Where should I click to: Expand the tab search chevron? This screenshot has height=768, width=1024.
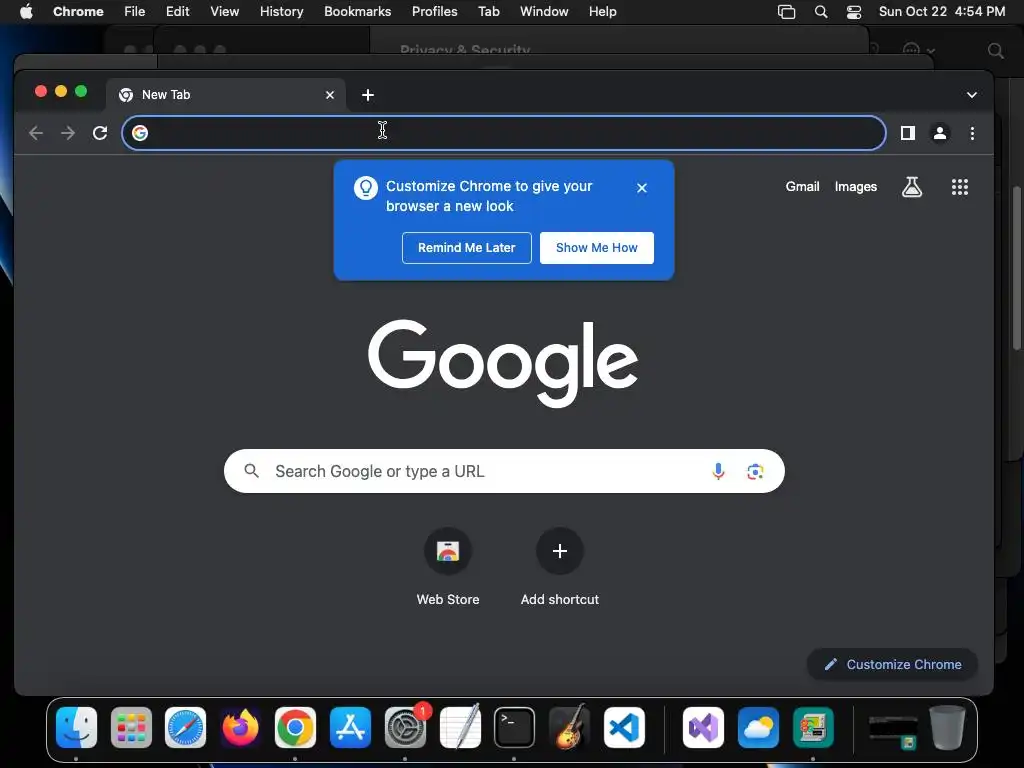972,95
